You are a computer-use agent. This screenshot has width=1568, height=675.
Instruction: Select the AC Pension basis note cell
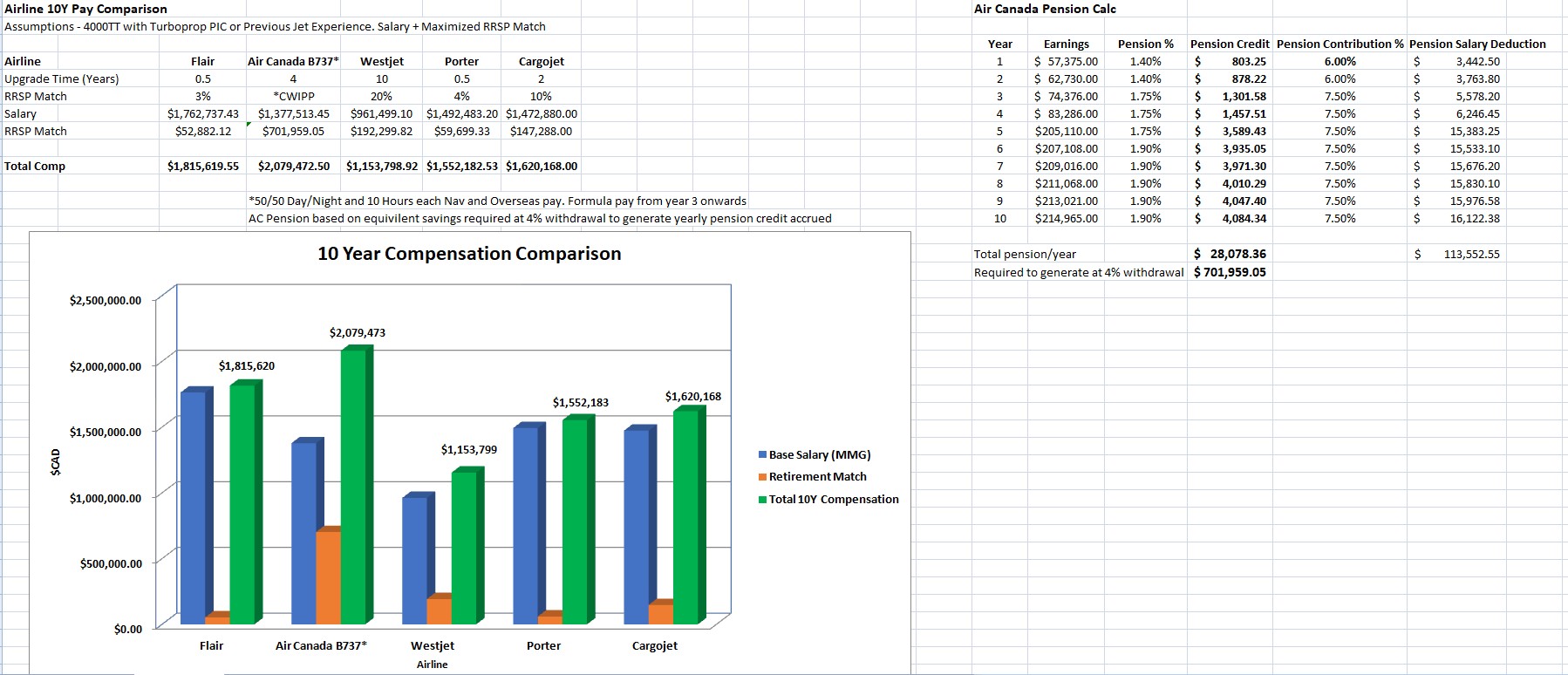coord(540,218)
